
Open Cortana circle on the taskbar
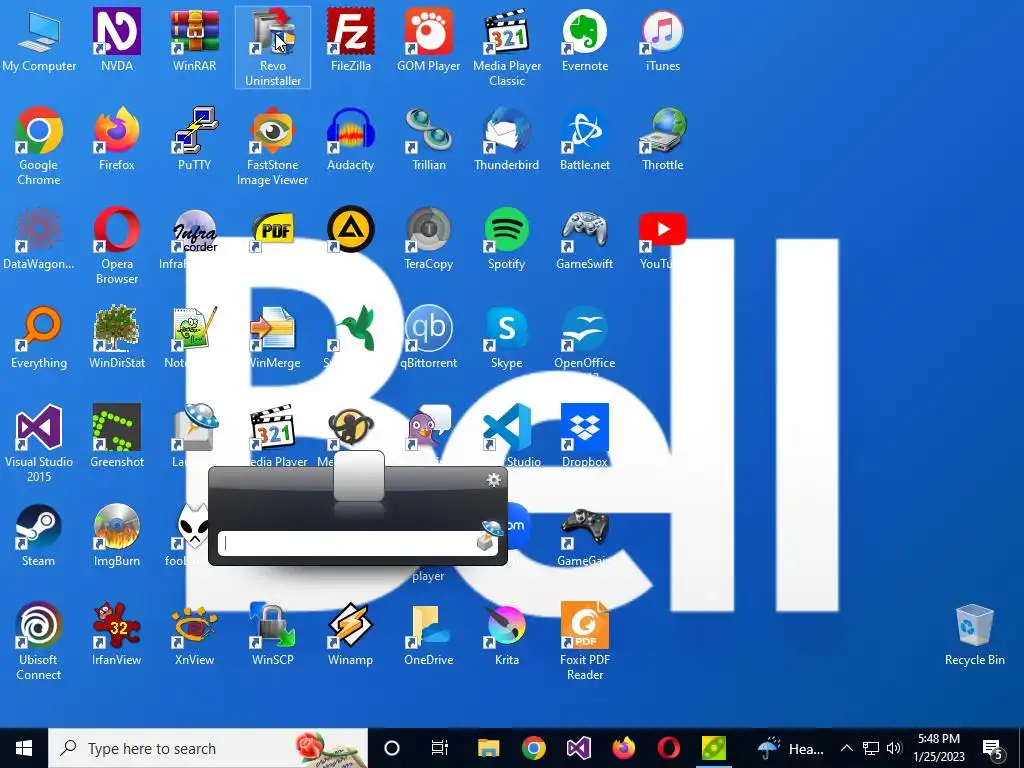392,748
